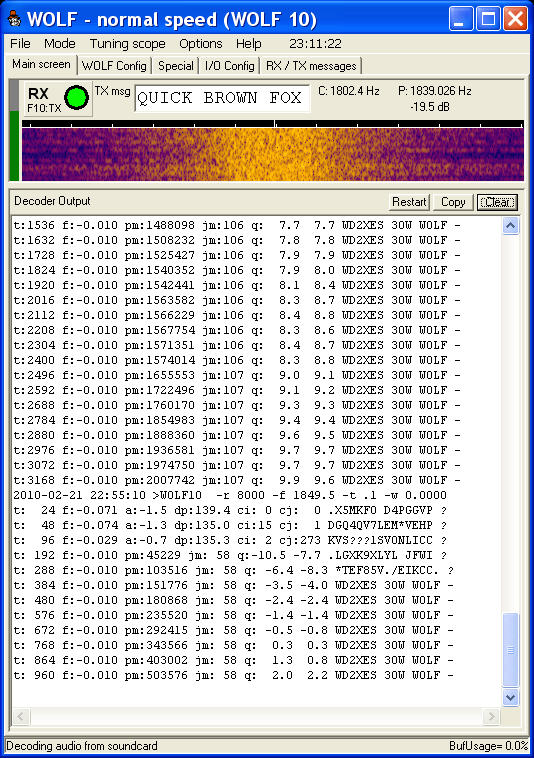Viewport: 534px width, 758px height.
Task: Select line with .X5MKF0 D4PGGVP text
Action: [x=230, y=510]
